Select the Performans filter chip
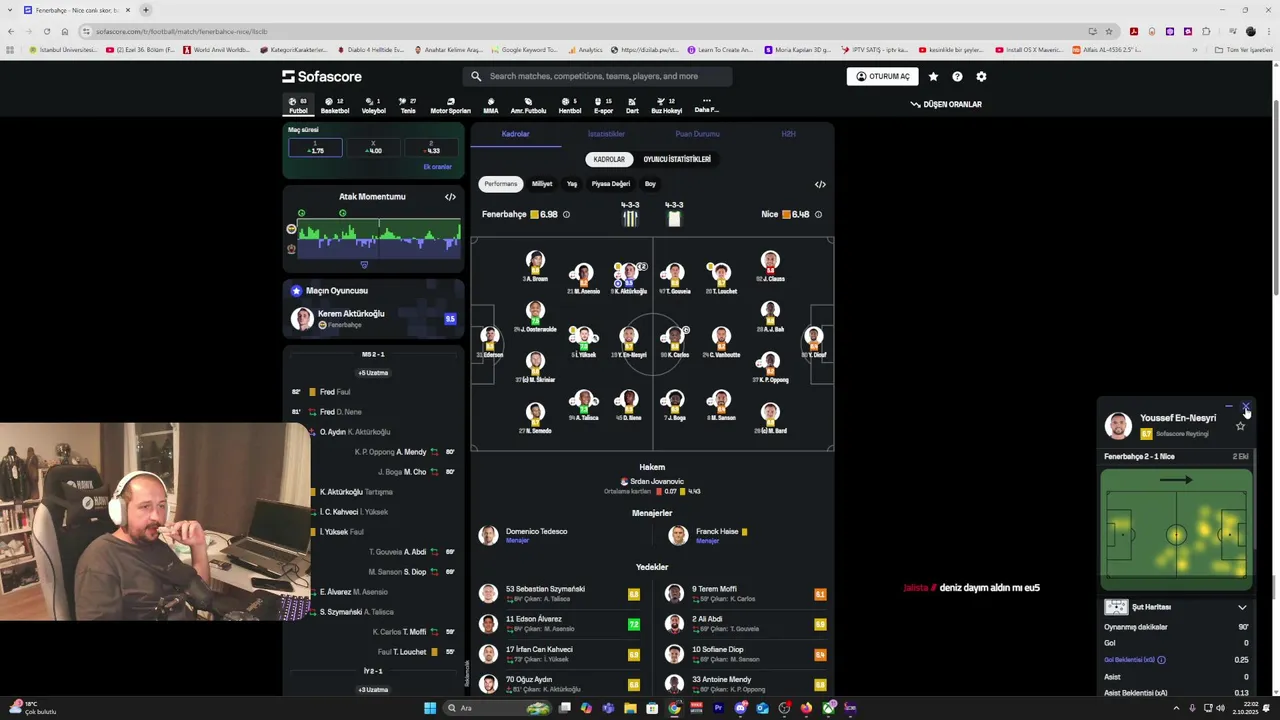 (501, 184)
